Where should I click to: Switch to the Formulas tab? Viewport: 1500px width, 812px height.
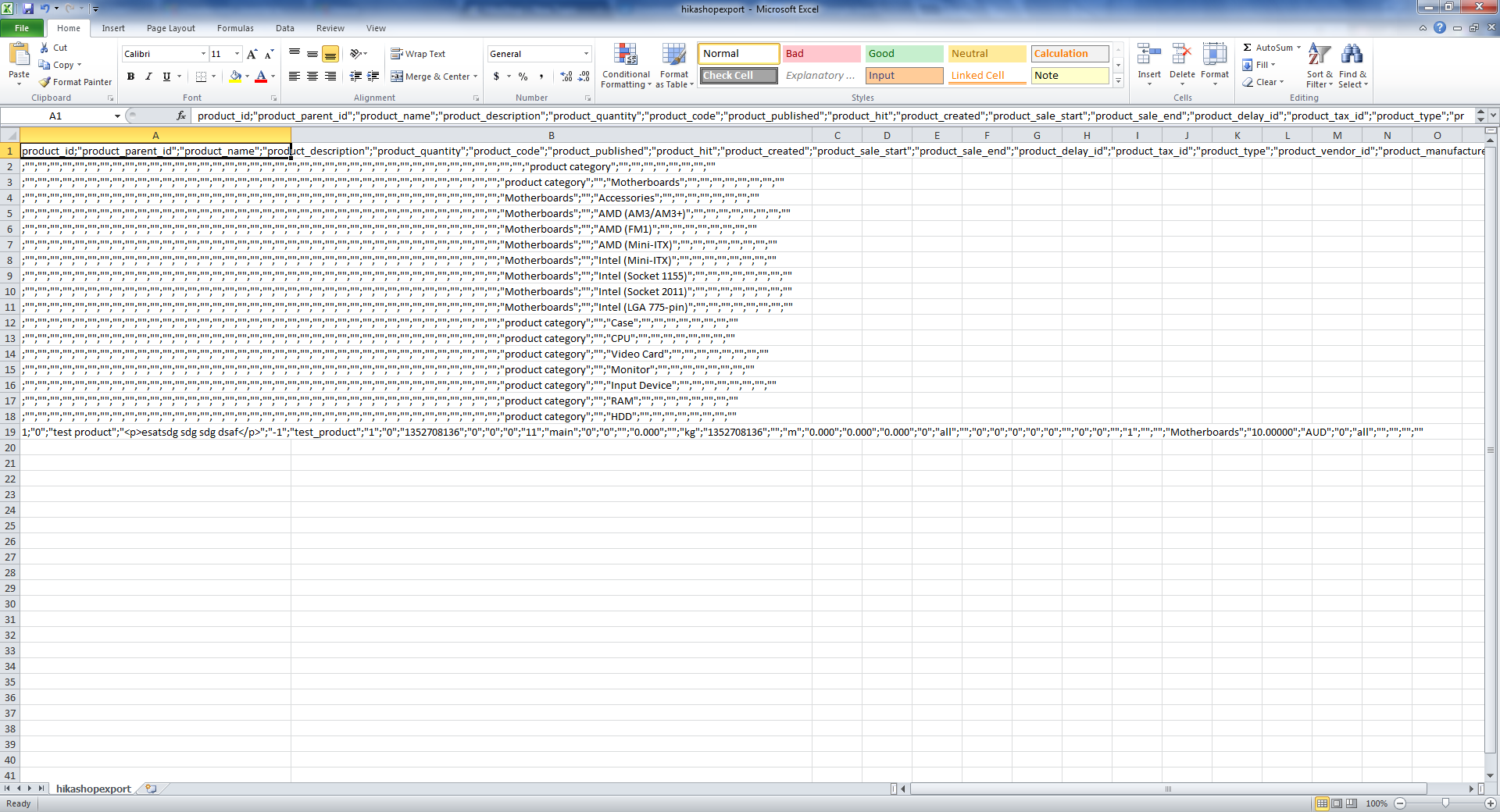coord(235,28)
